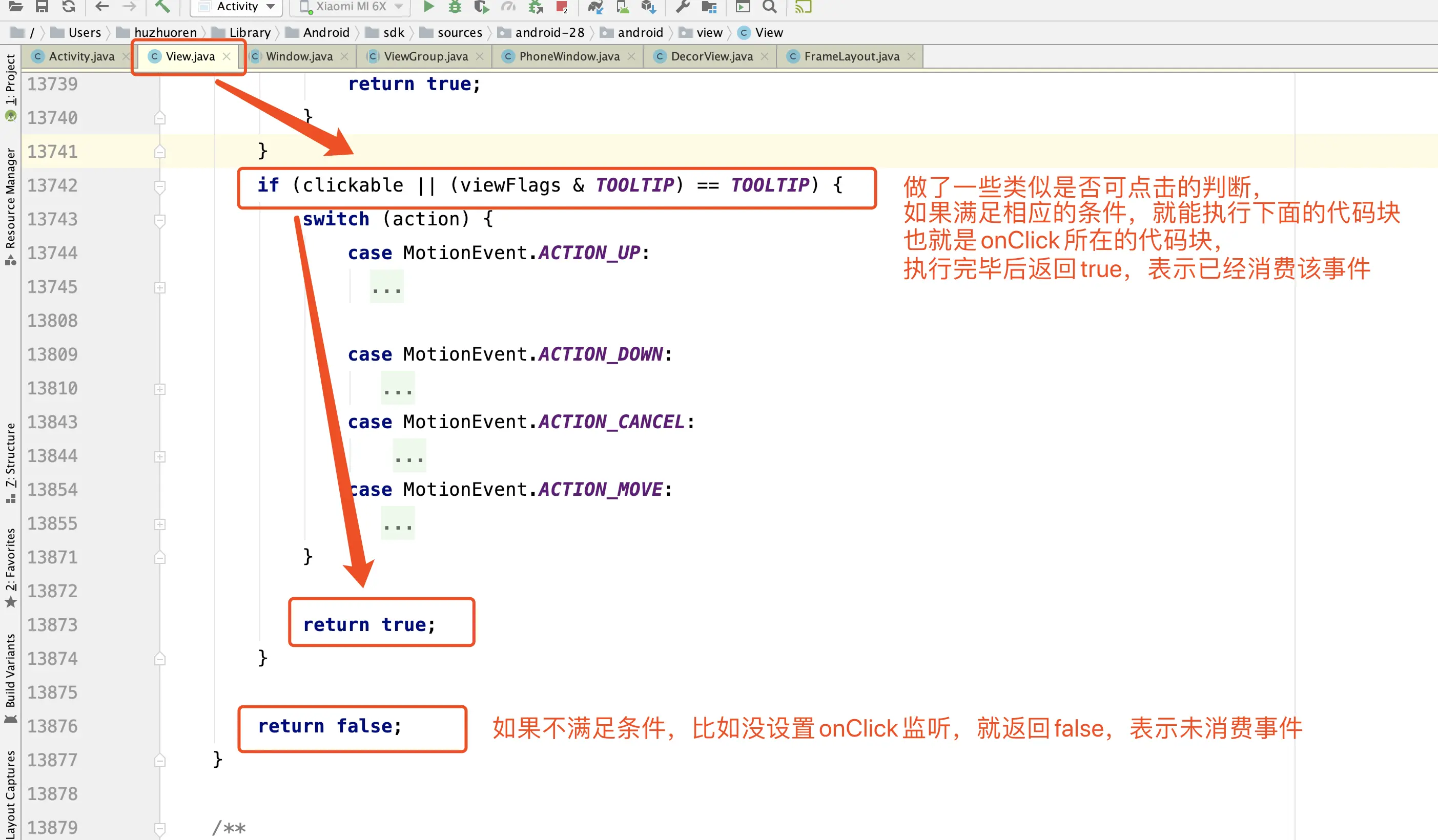Click the Debug app bug icon
Image resolution: width=1438 pixels, height=840 pixels.
(455, 6)
